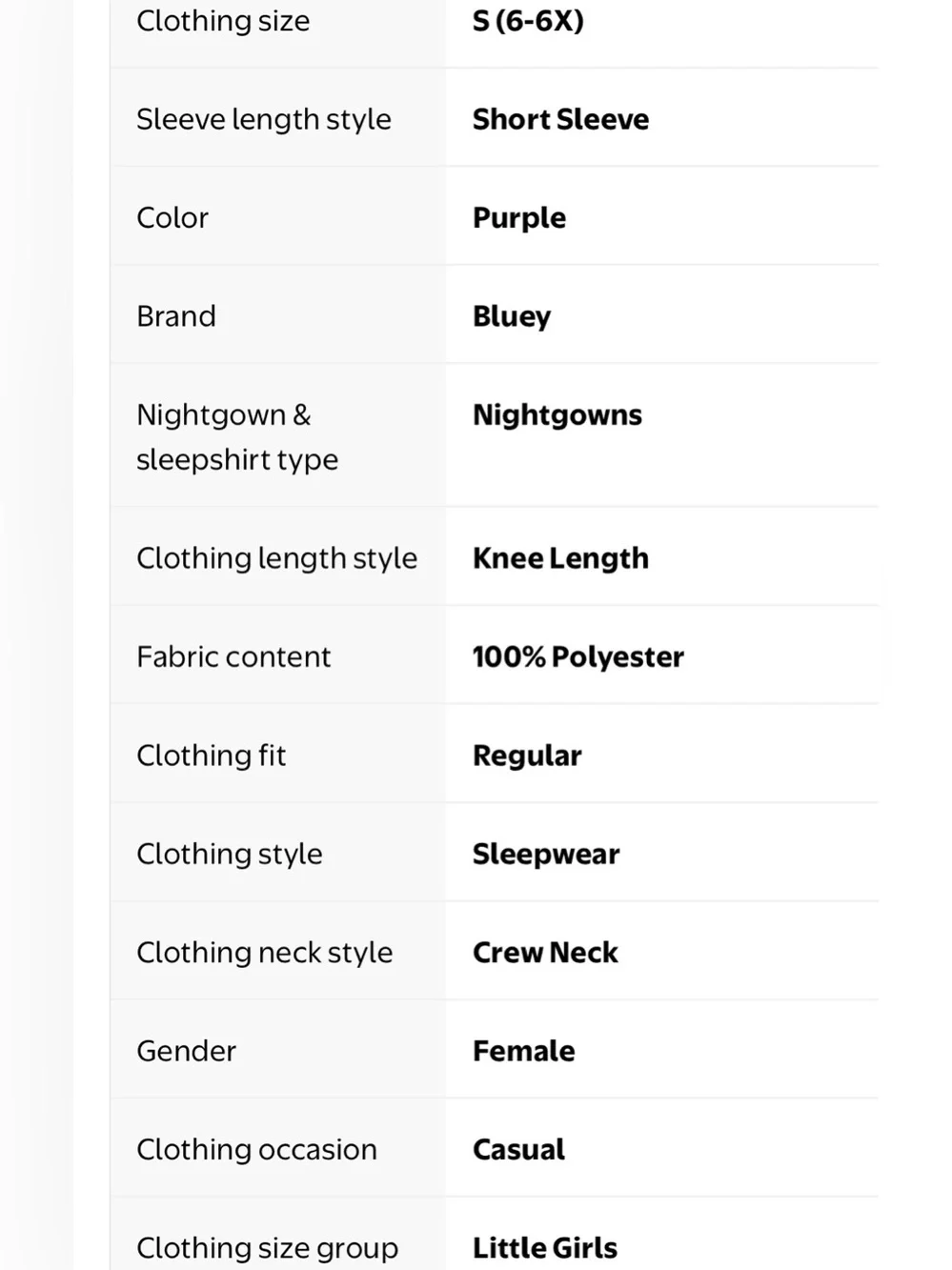
Task: Select the Casual occasion value
Action: pos(518,1150)
